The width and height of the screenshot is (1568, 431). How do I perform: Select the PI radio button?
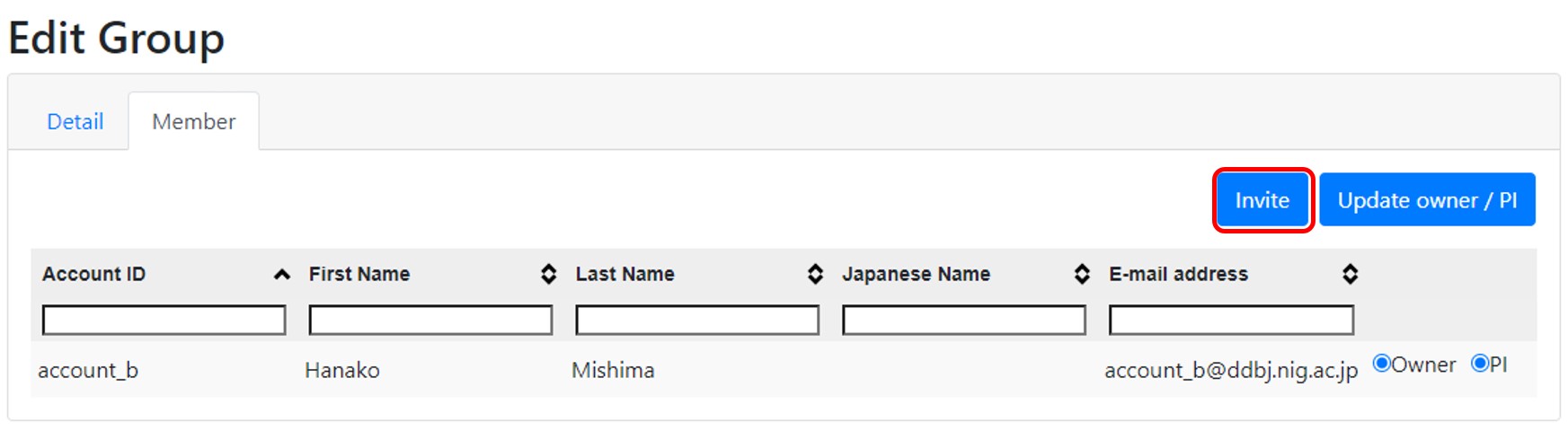point(1479,364)
